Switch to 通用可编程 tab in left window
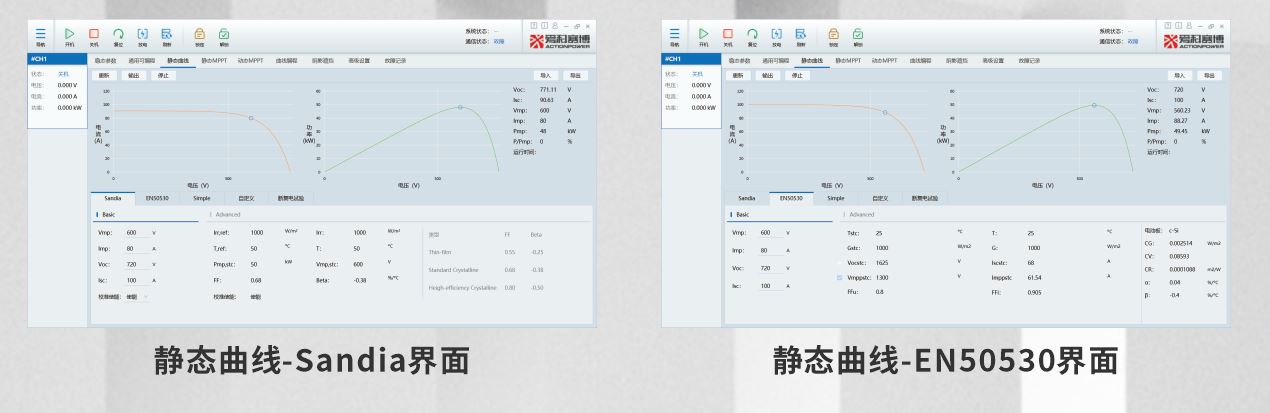The width and height of the screenshot is (1270, 413). (x=143, y=61)
